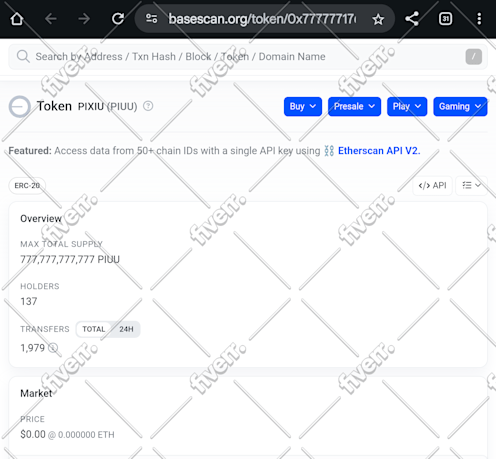Click the TRANSFERS label

tap(45, 329)
